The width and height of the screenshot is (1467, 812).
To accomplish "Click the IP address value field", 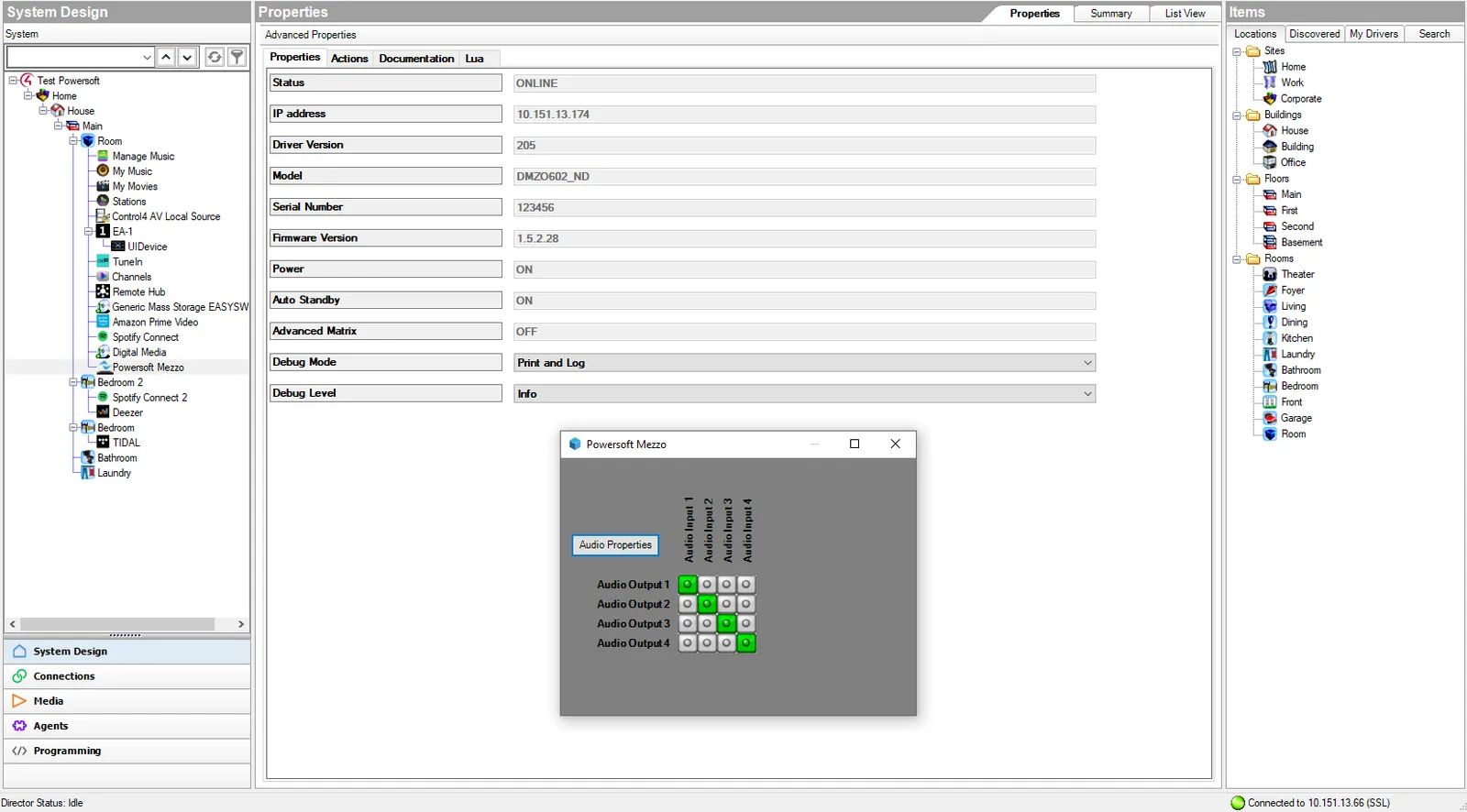I will pos(804,115).
